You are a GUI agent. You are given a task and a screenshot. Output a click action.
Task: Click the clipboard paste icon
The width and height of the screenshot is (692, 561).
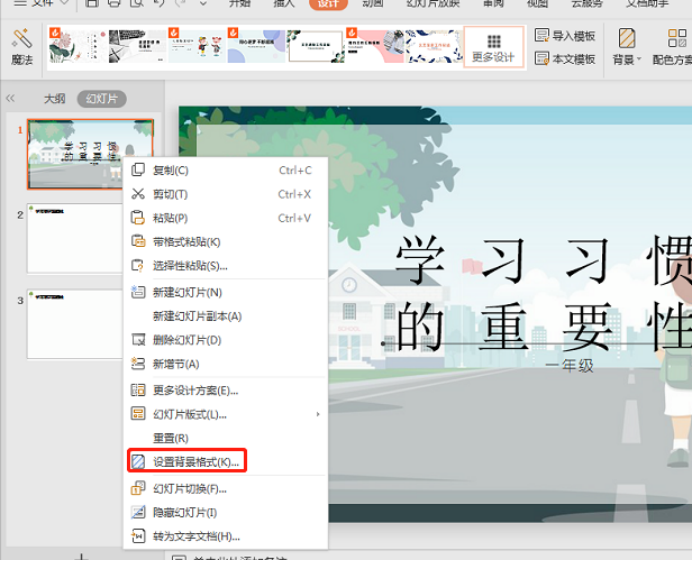138,217
